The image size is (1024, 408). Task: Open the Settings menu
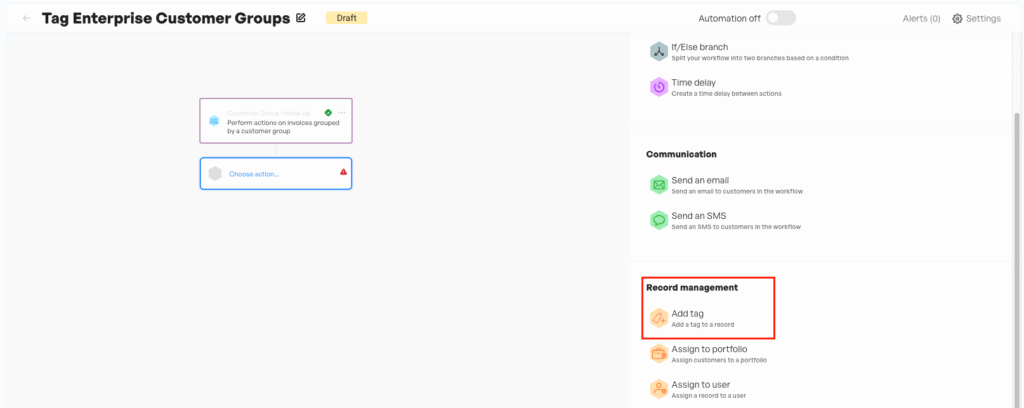point(976,18)
